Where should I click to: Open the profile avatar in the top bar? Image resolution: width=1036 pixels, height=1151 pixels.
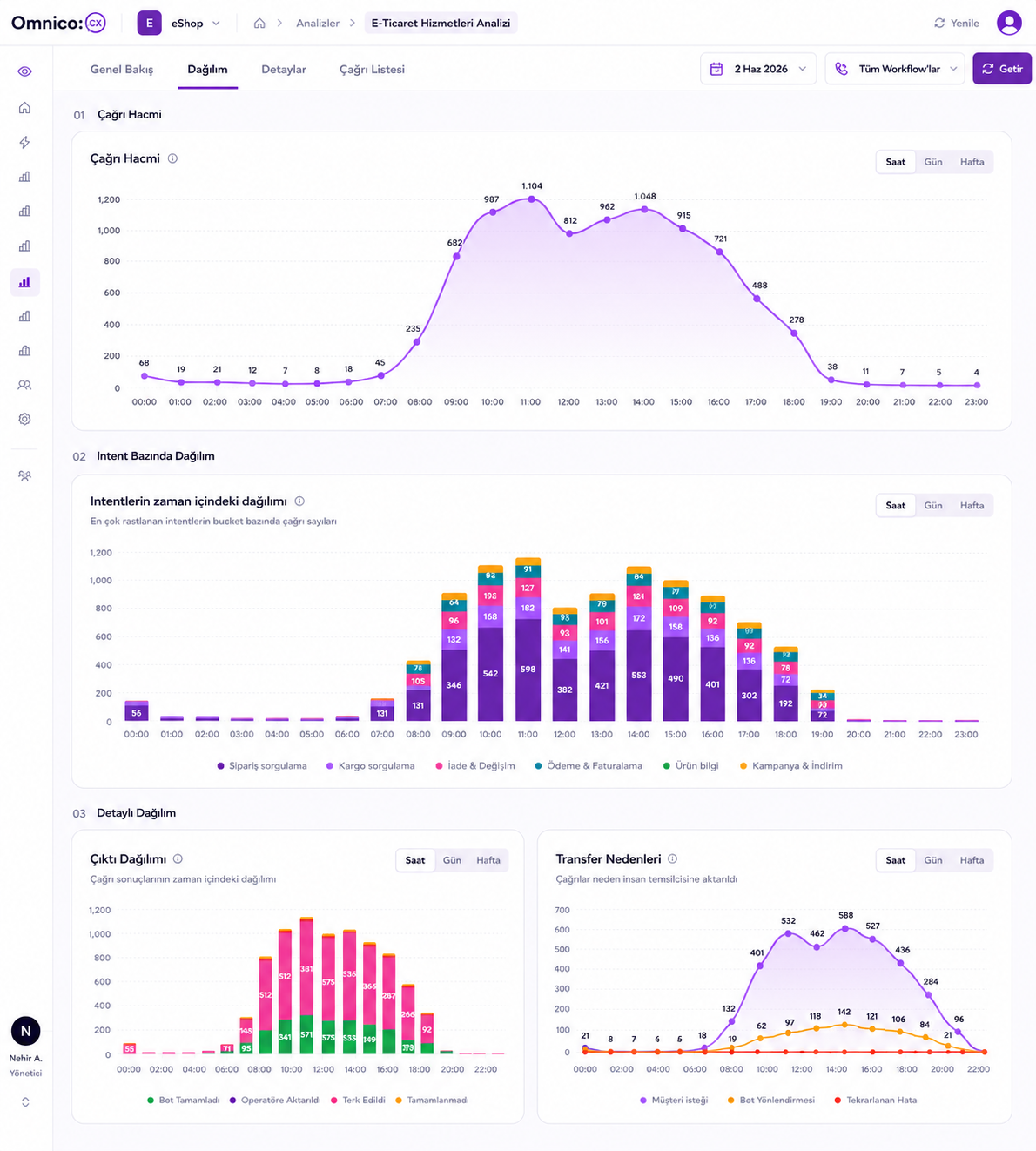pyautogui.click(x=1009, y=23)
